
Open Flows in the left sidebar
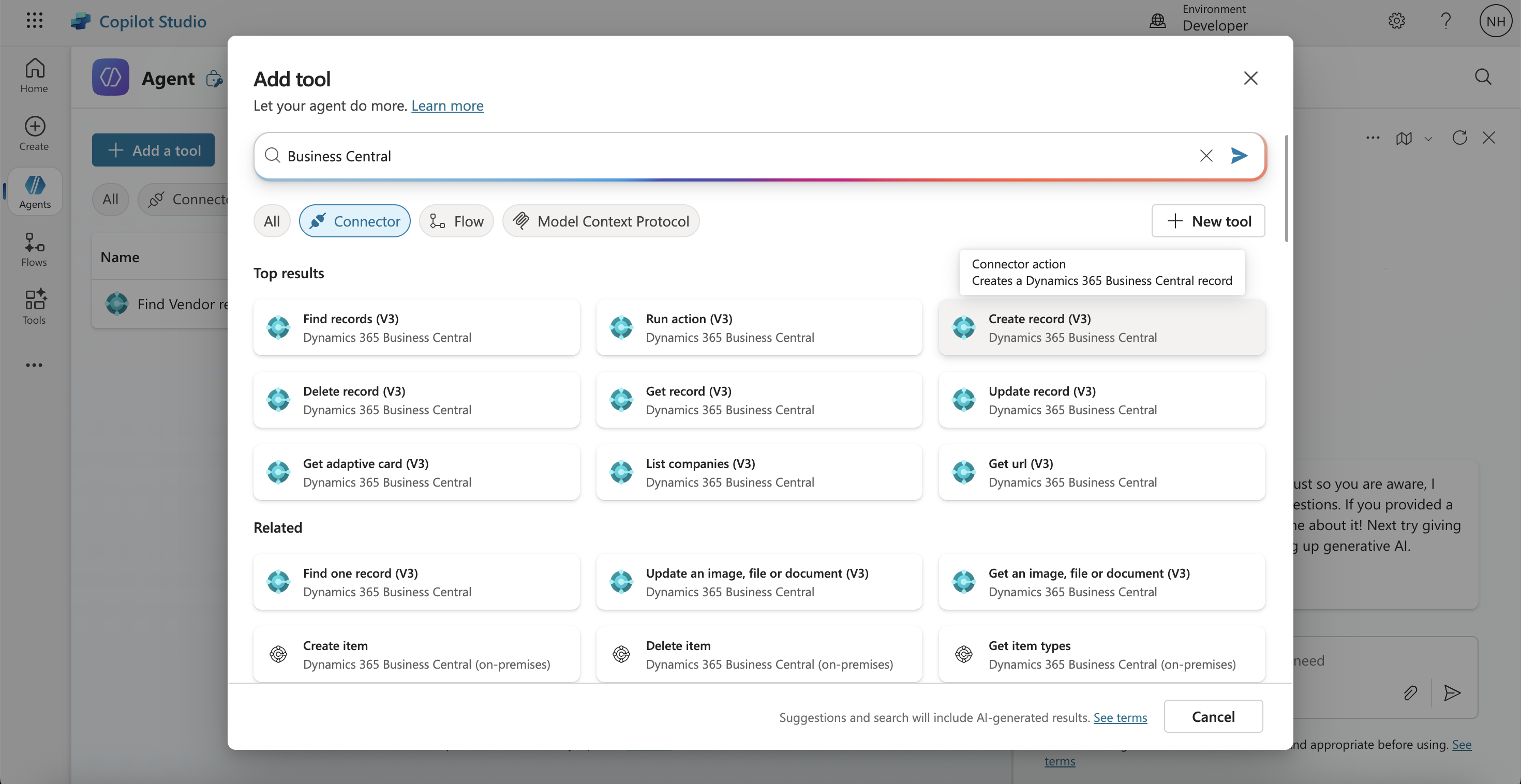34,249
